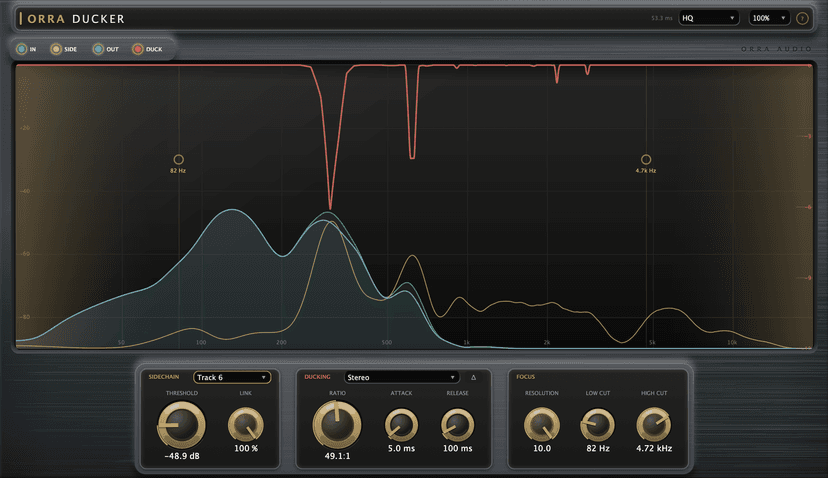The image size is (828, 478).
Task: Open the 100% zoom scale dropdown
Action: point(769,18)
